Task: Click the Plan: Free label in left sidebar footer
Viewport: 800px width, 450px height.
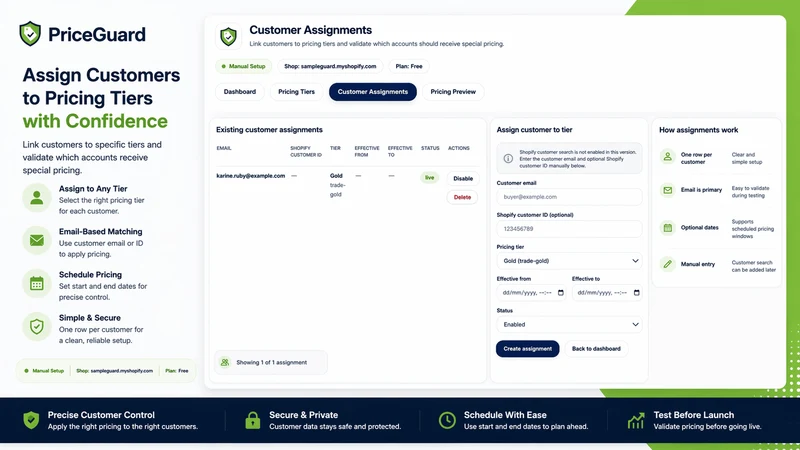Action: pyautogui.click(x=177, y=371)
